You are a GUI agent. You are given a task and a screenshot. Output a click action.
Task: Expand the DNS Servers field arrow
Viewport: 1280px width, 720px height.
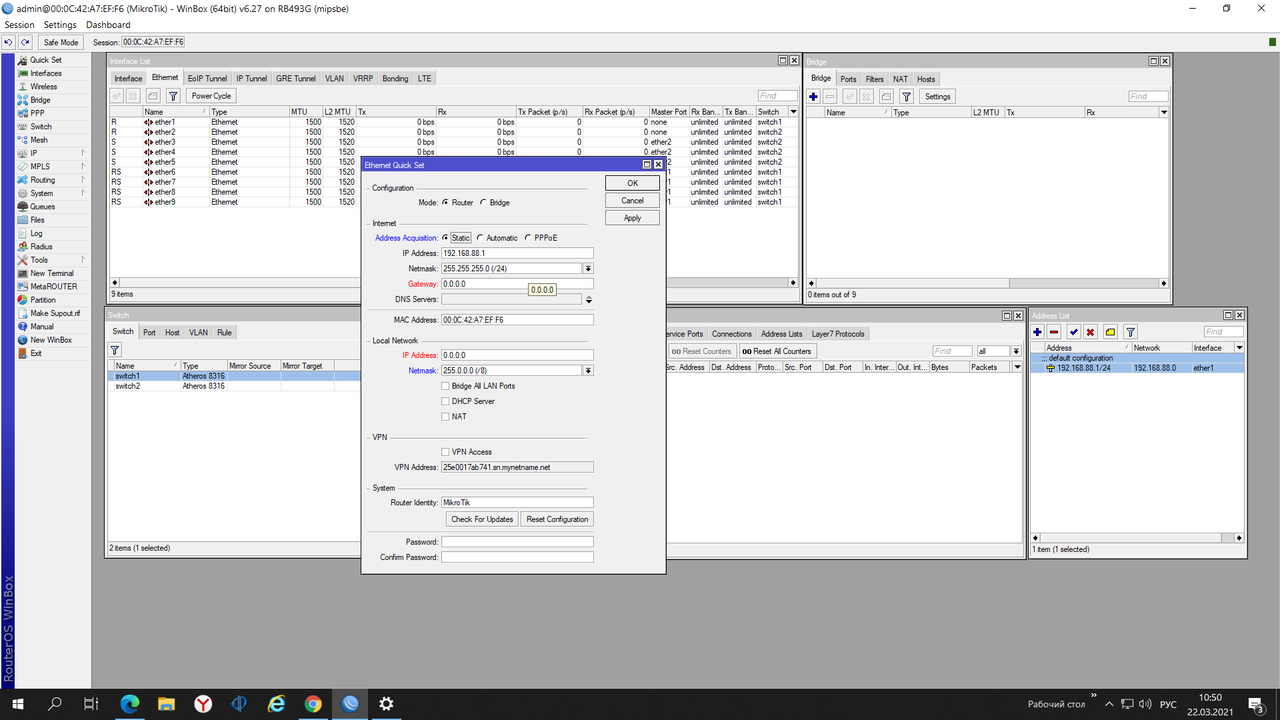tap(589, 299)
